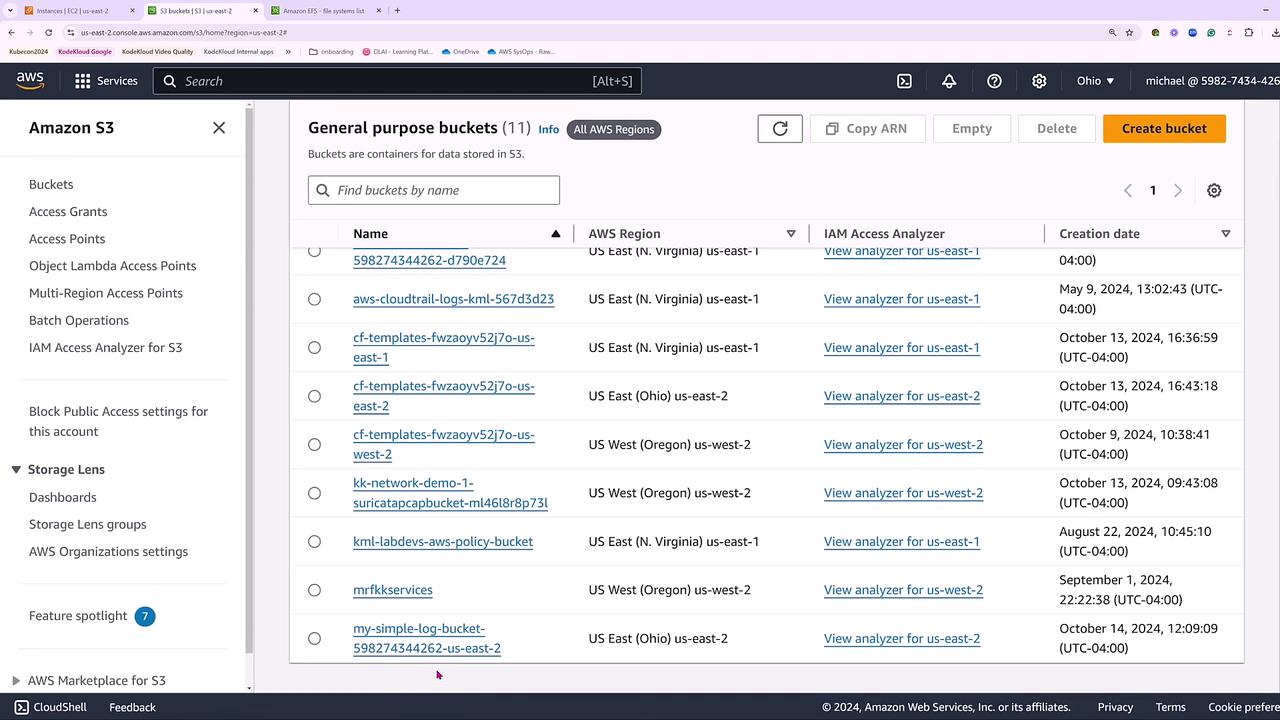This screenshot has width=1280, height=720.
Task: Click the All AWS Regions badge
Action: (x=614, y=129)
